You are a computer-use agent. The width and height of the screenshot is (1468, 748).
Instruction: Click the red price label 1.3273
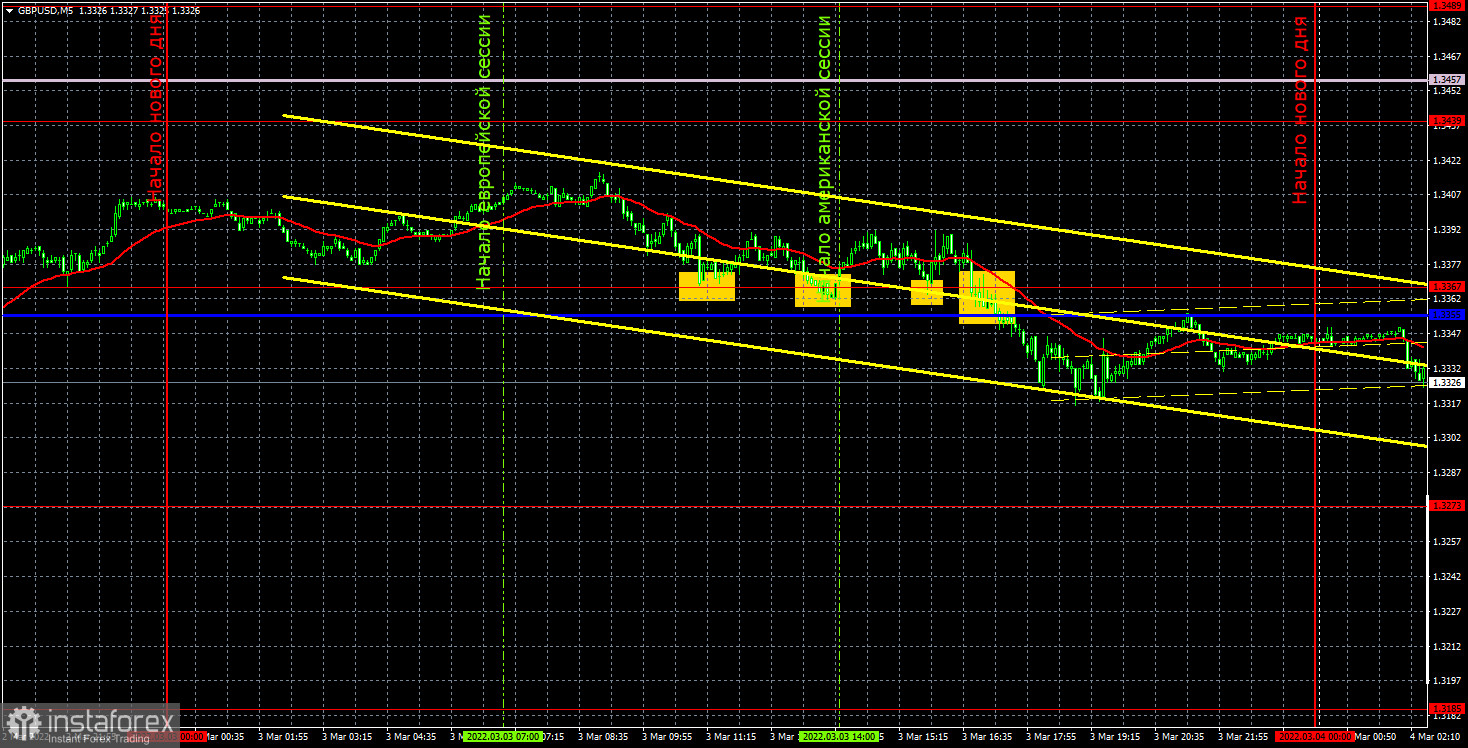click(1447, 506)
